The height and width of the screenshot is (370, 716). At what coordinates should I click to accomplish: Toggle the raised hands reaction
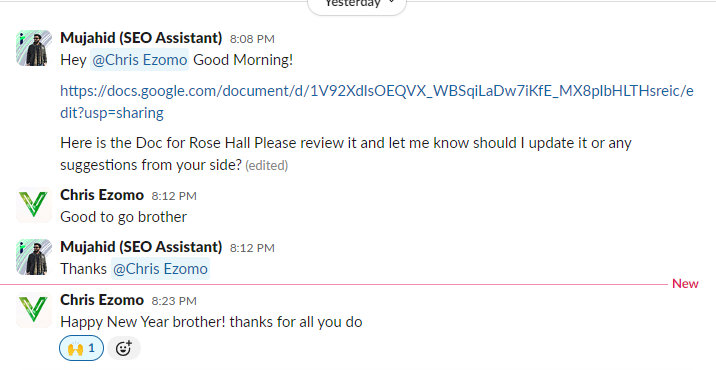[82, 348]
